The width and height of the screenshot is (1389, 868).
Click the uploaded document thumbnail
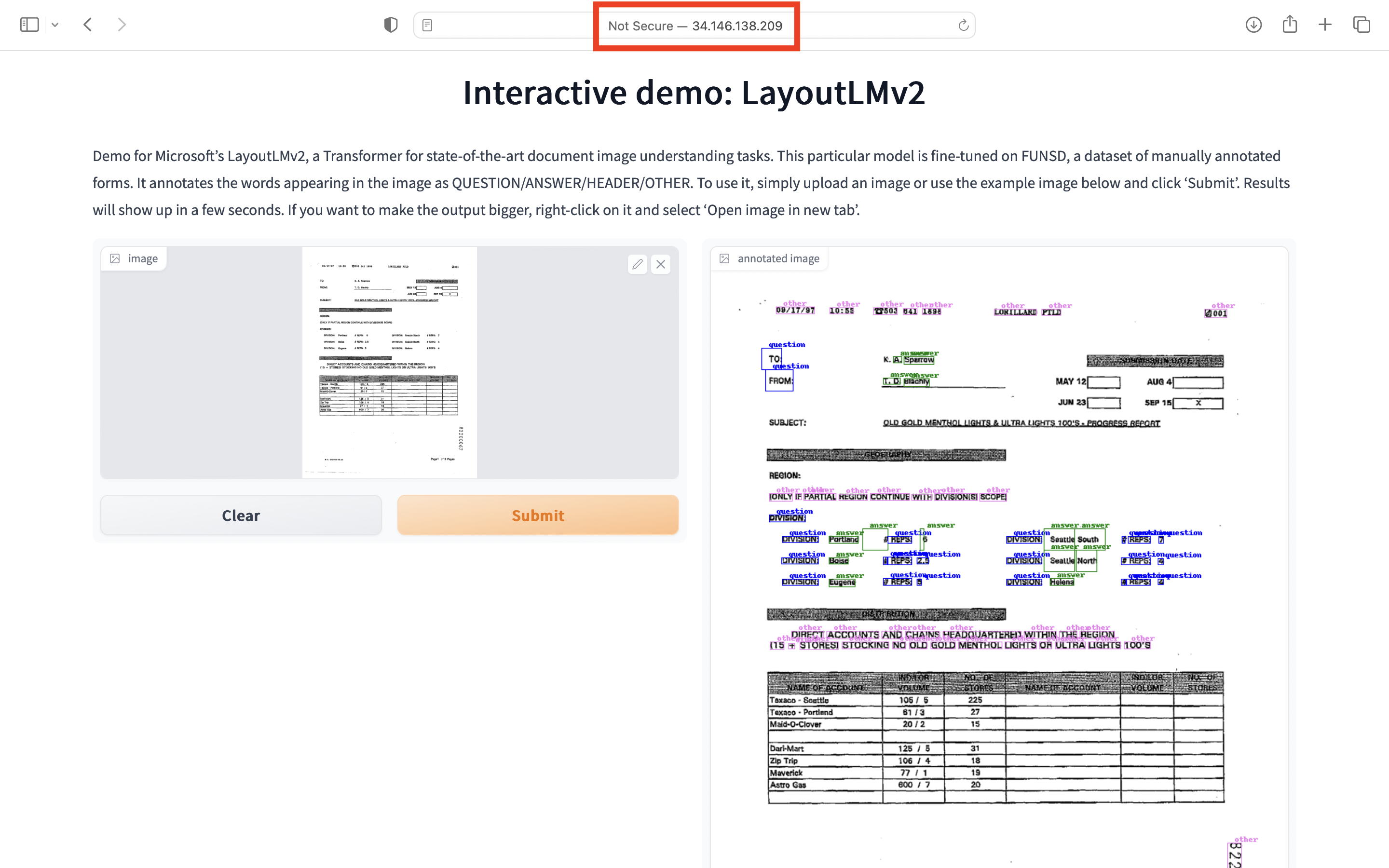(390, 362)
